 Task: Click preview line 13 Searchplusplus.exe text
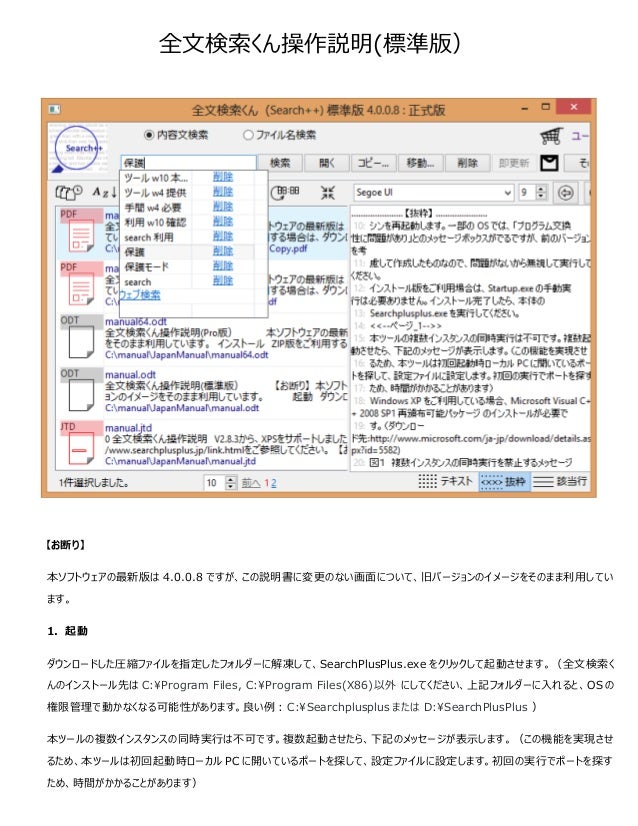[445, 313]
